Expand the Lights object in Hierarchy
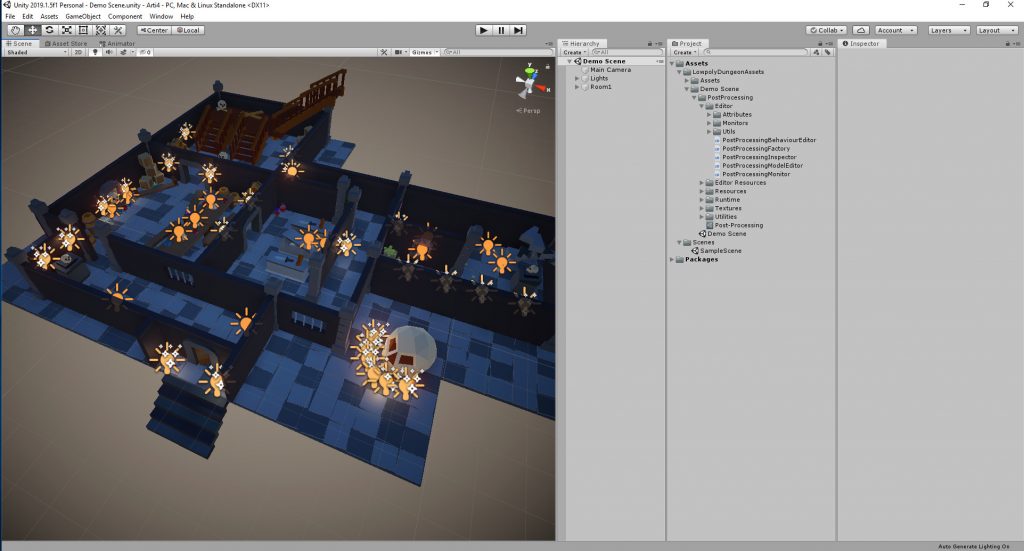This screenshot has height=551, width=1024. (577, 78)
